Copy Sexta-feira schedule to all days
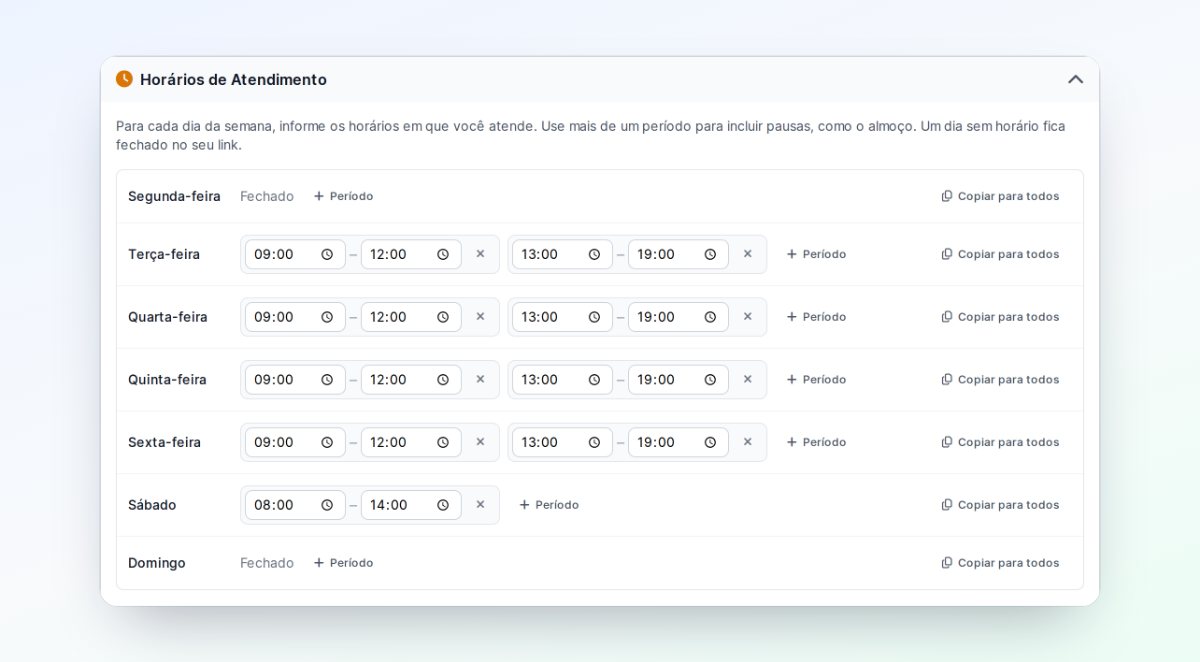 [1000, 442]
